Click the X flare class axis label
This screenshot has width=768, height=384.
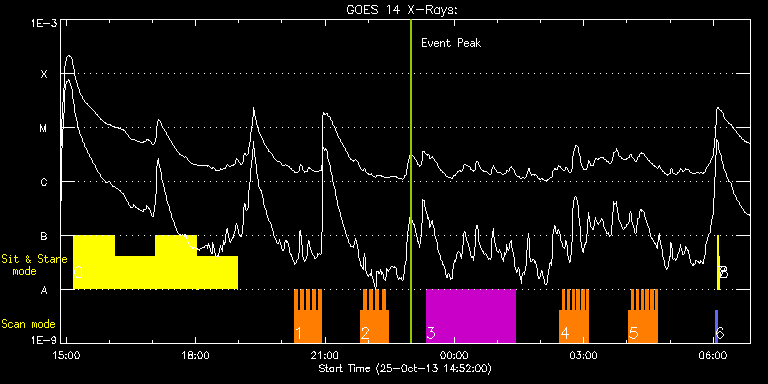(x=44, y=74)
